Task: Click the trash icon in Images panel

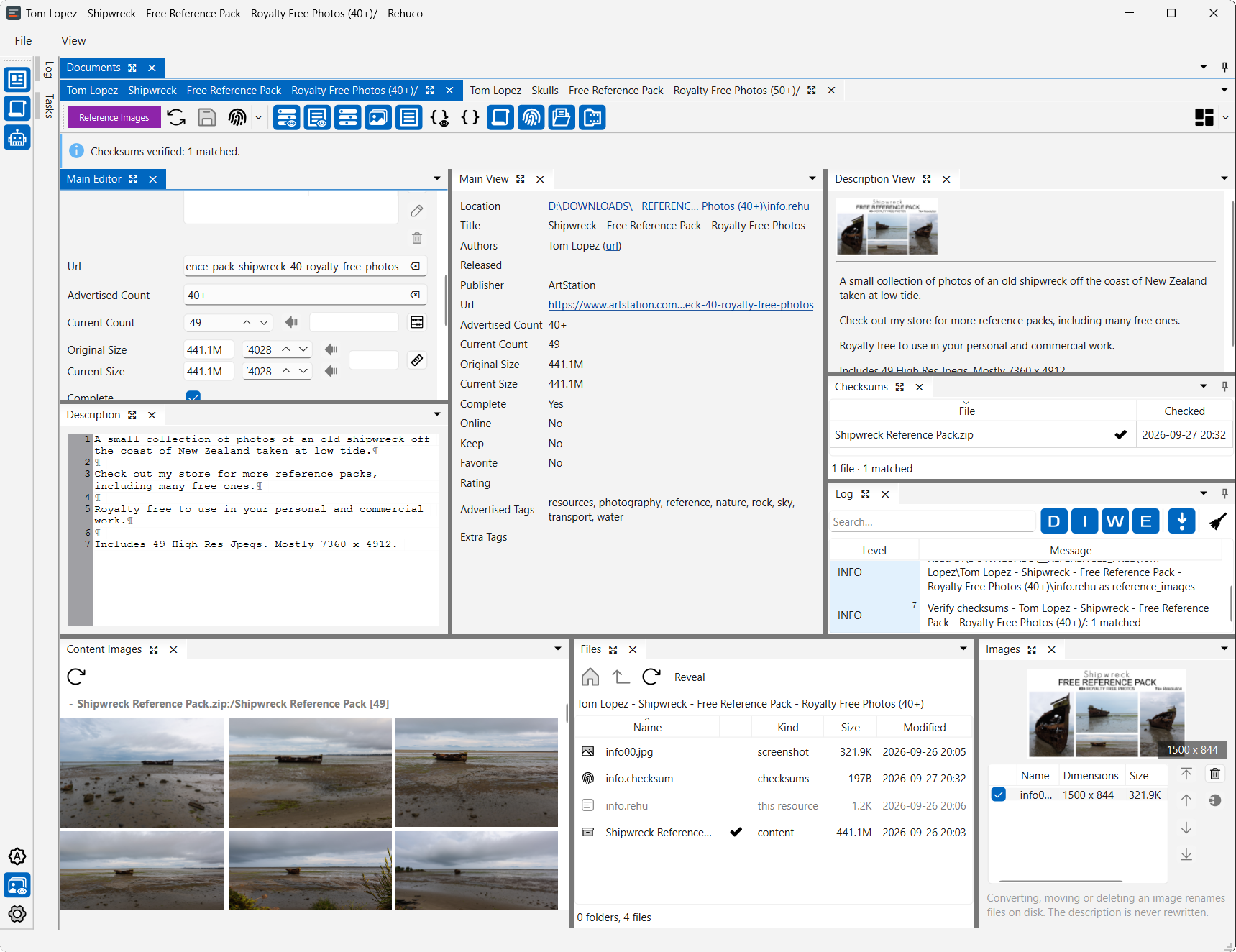Action: (1215, 774)
